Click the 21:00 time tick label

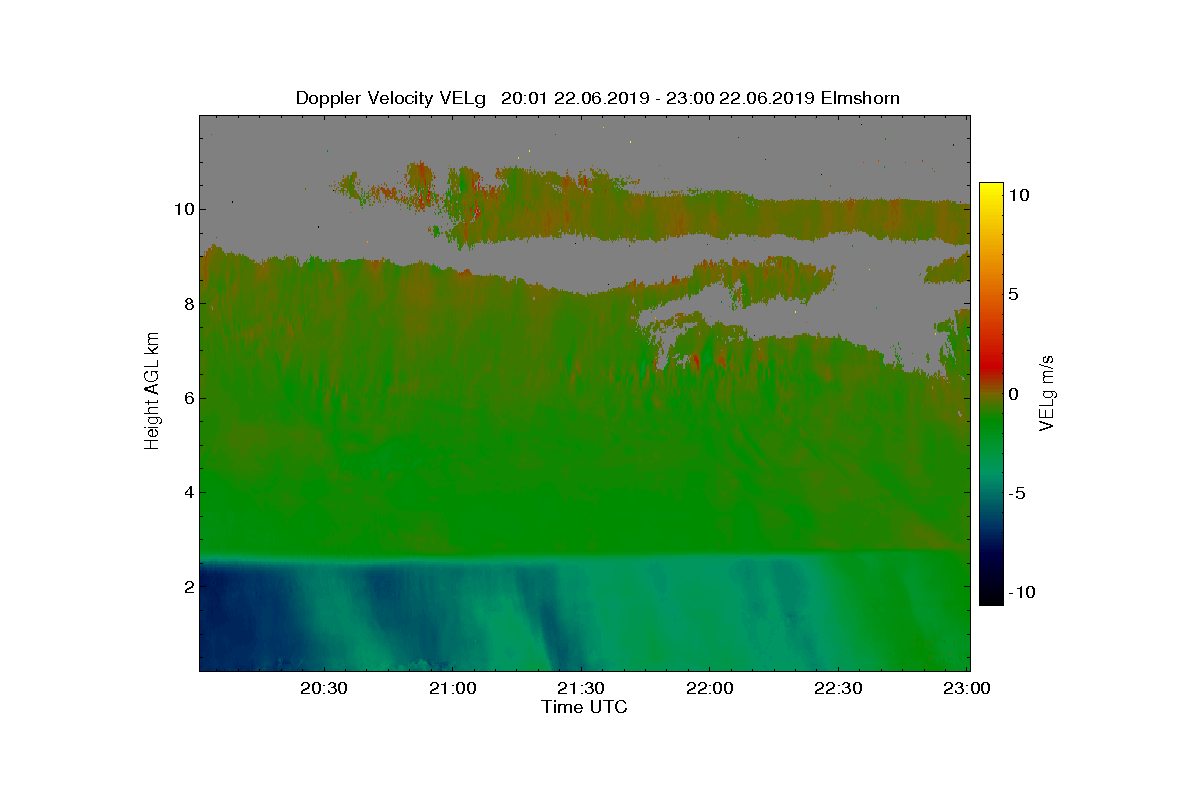pos(452,688)
